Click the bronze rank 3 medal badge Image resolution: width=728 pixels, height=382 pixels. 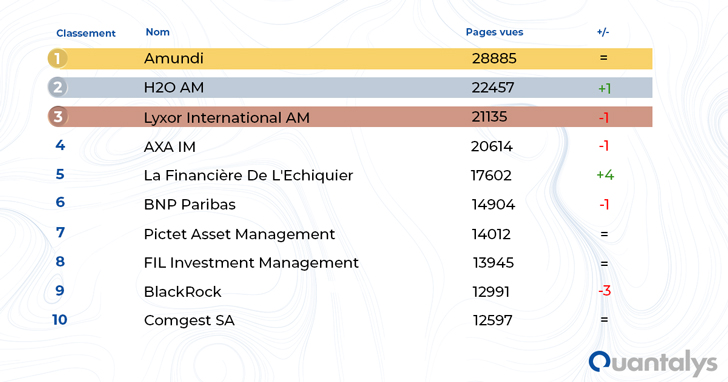coord(58,117)
